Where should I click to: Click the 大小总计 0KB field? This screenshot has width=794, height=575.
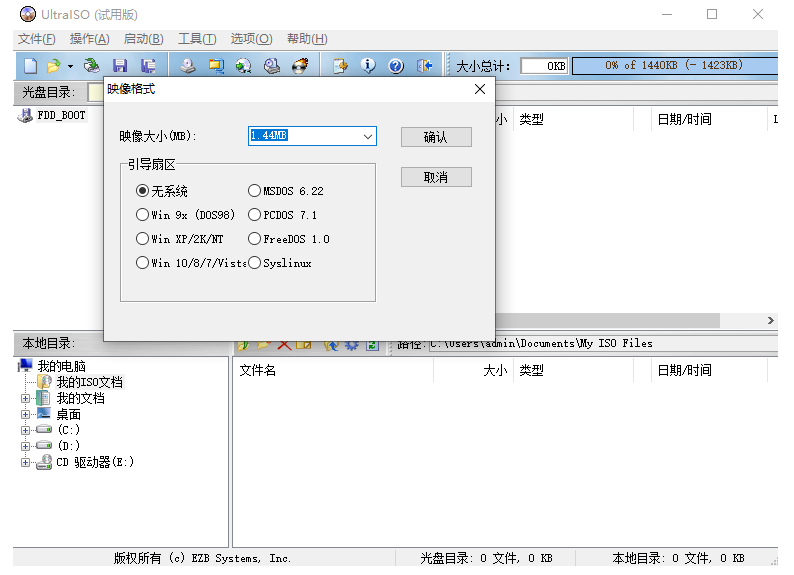pos(544,66)
